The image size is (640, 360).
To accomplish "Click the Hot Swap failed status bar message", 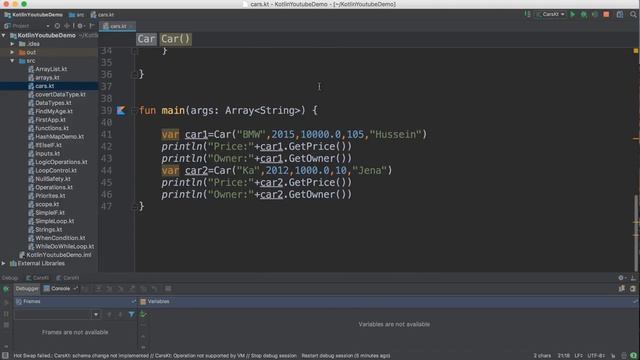I will pos(202,356).
